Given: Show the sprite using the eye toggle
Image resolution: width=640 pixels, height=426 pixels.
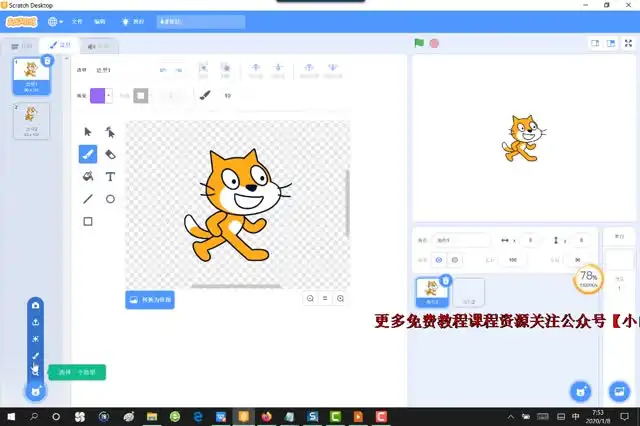Looking at the screenshot, I should 439,260.
